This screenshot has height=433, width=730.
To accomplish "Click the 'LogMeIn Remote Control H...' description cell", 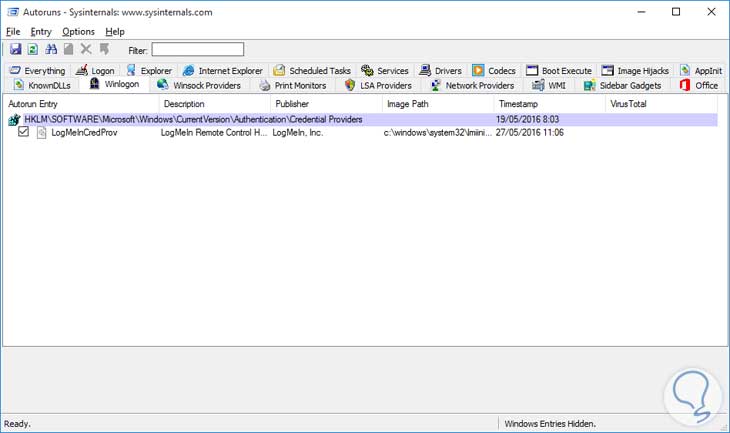I will pyautogui.click(x=214, y=133).
